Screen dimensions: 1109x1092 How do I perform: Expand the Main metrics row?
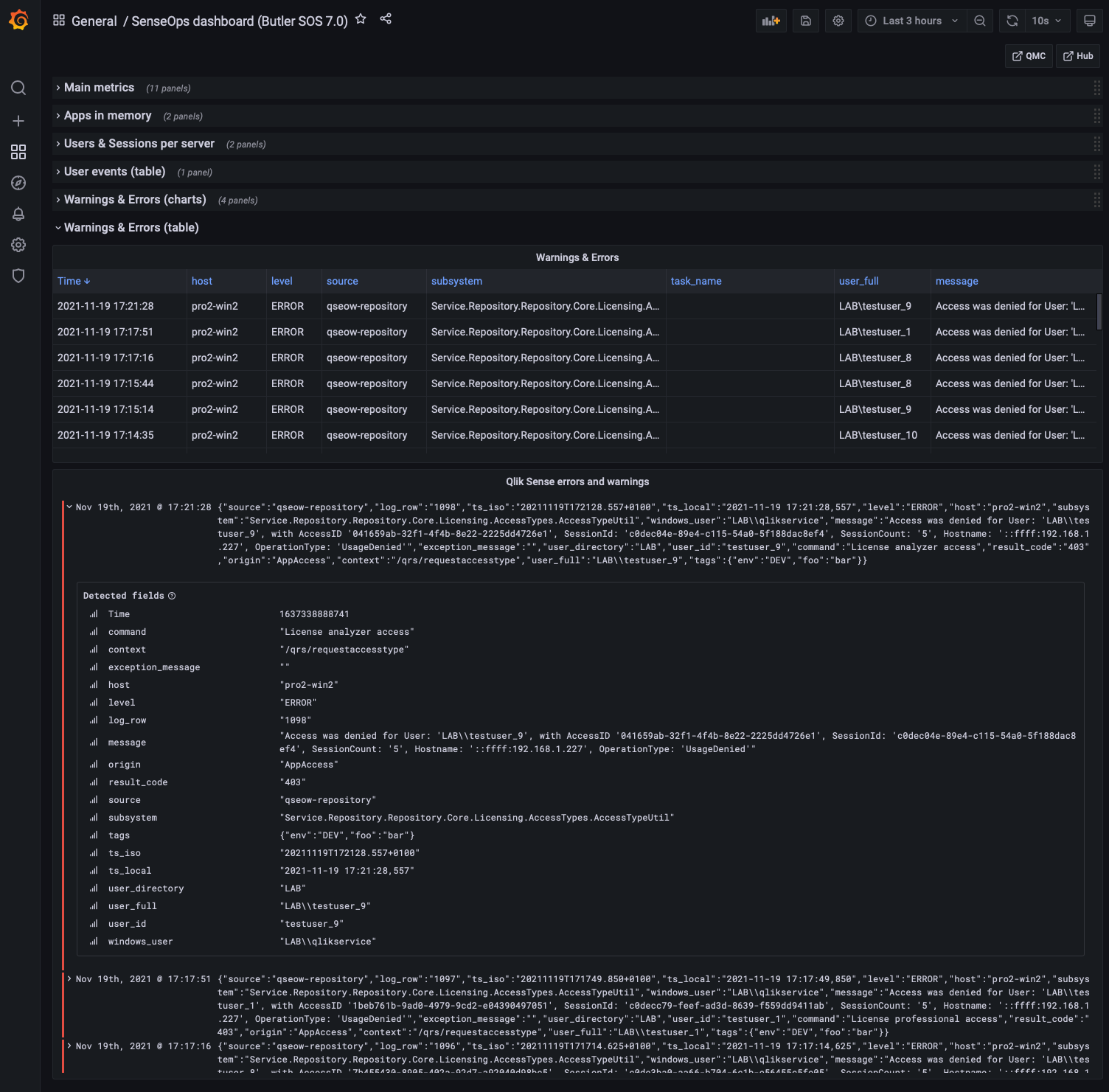coord(99,87)
